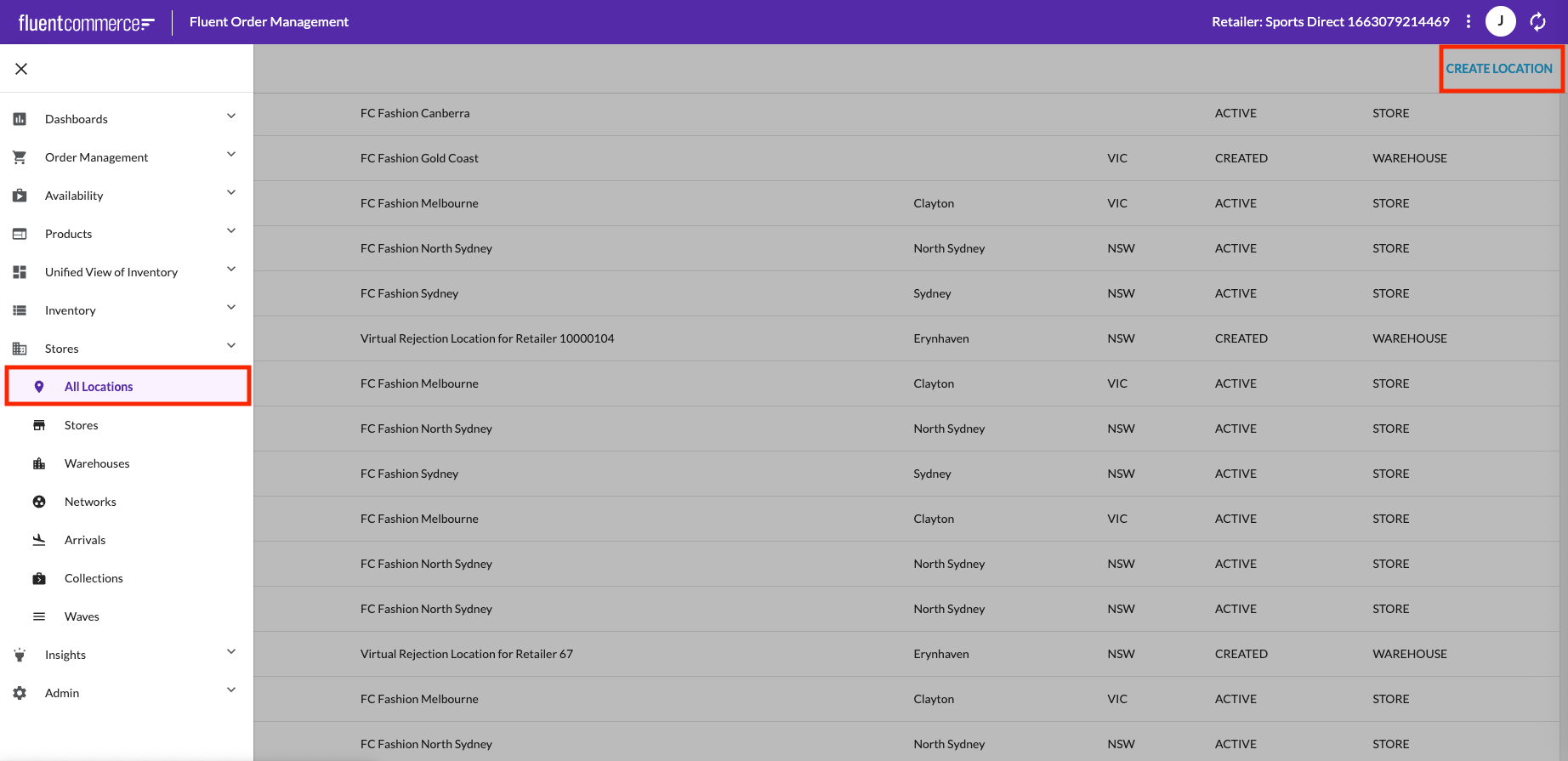
Task: Click the refresh icon in top bar
Action: coord(1537,22)
